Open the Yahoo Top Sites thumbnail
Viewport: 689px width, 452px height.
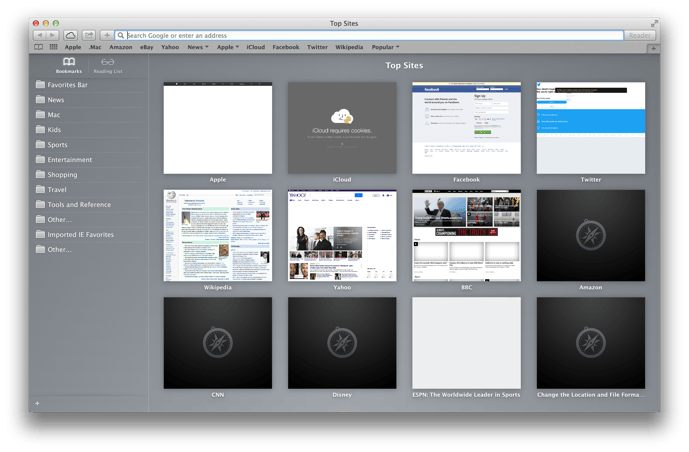(342, 235)
